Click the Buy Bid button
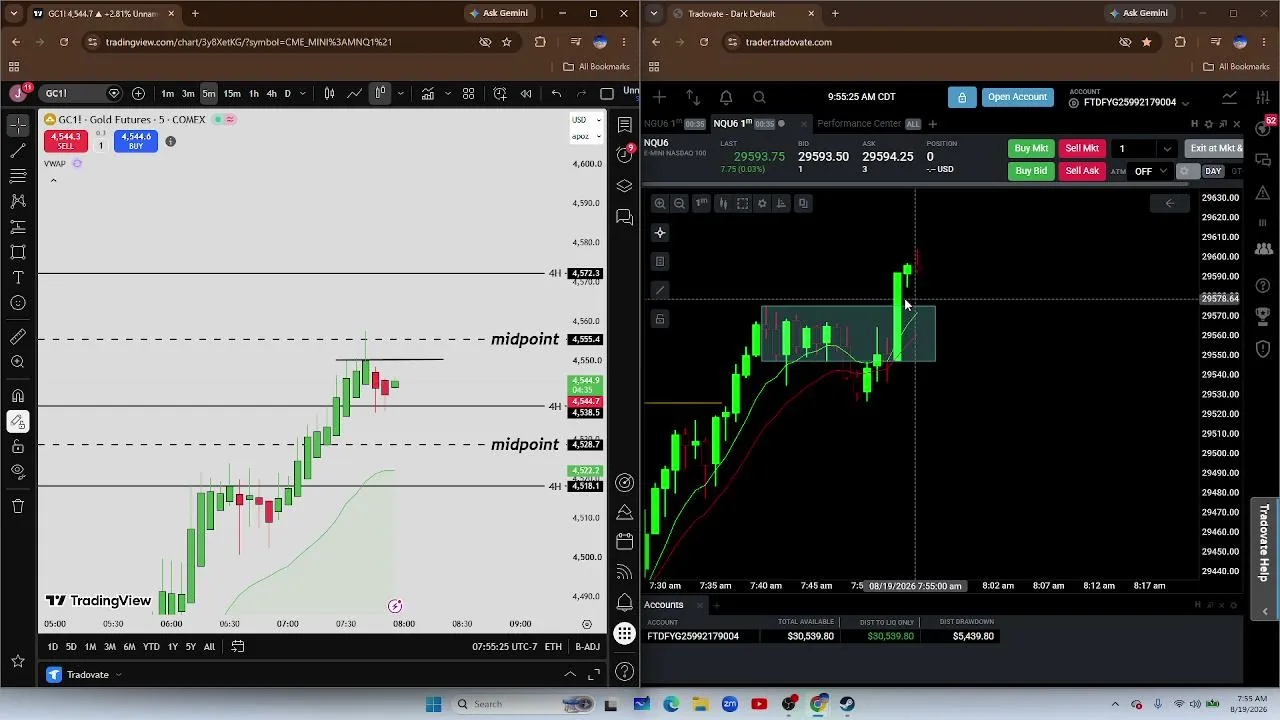The height and width of the screenshot is (720, 1280). coord(1031,171)
